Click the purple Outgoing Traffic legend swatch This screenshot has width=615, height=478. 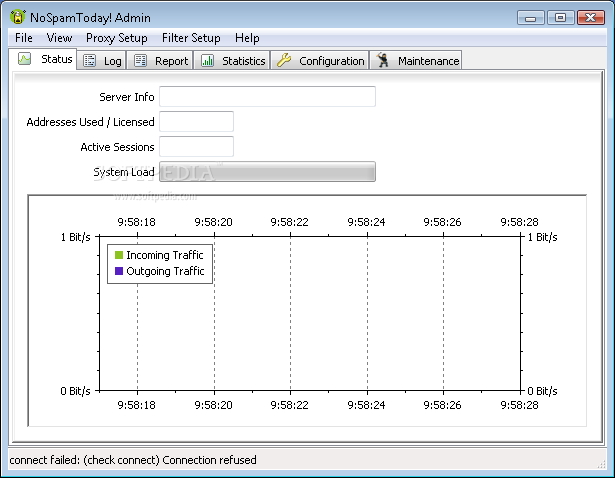[119, 271]
